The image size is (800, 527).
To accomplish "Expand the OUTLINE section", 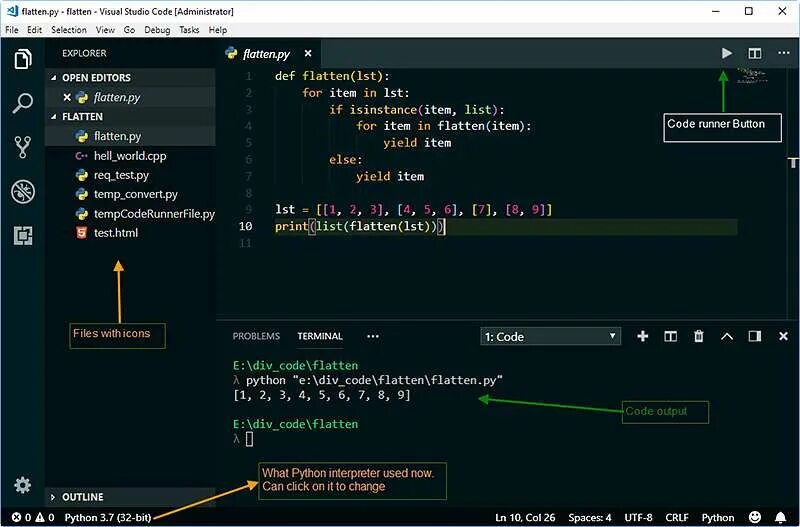I will point(131,496).
